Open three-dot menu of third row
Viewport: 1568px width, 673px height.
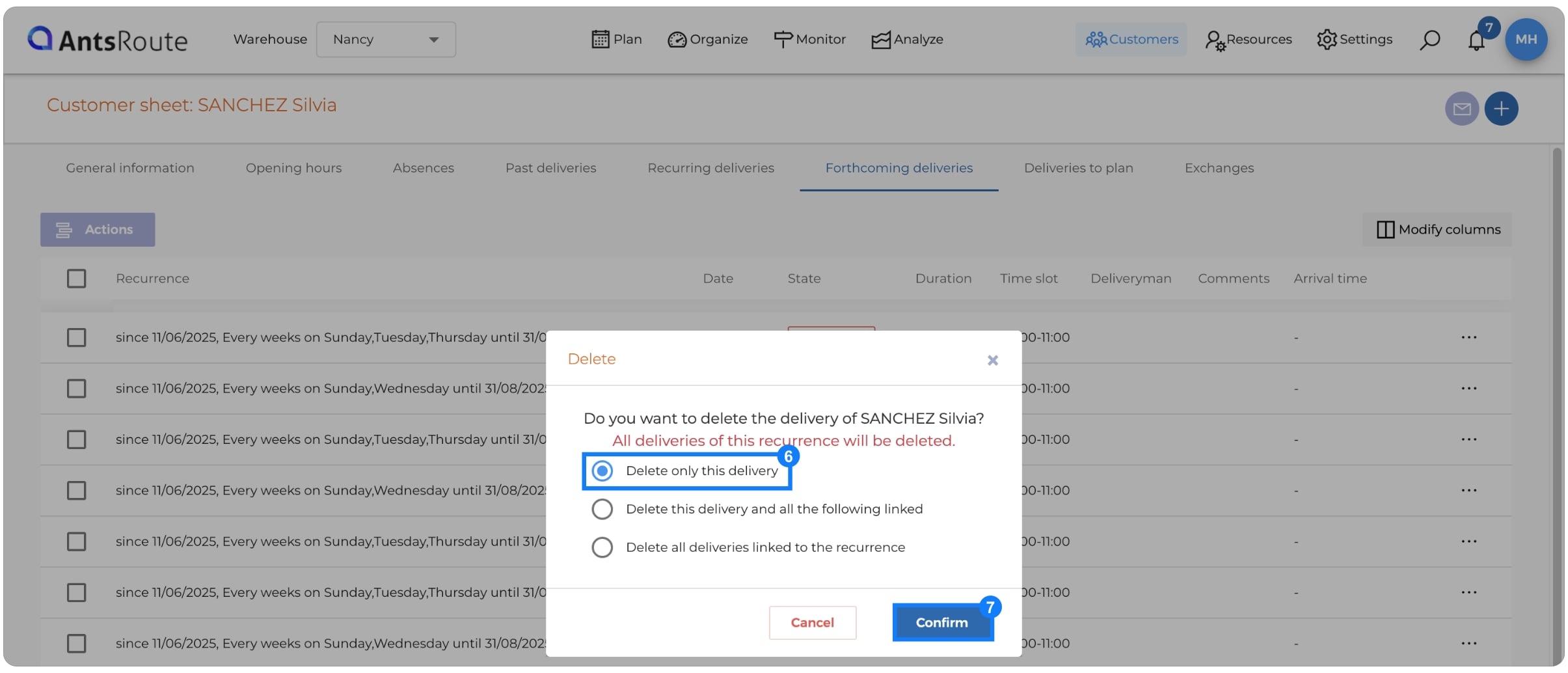pos(1469,439)
